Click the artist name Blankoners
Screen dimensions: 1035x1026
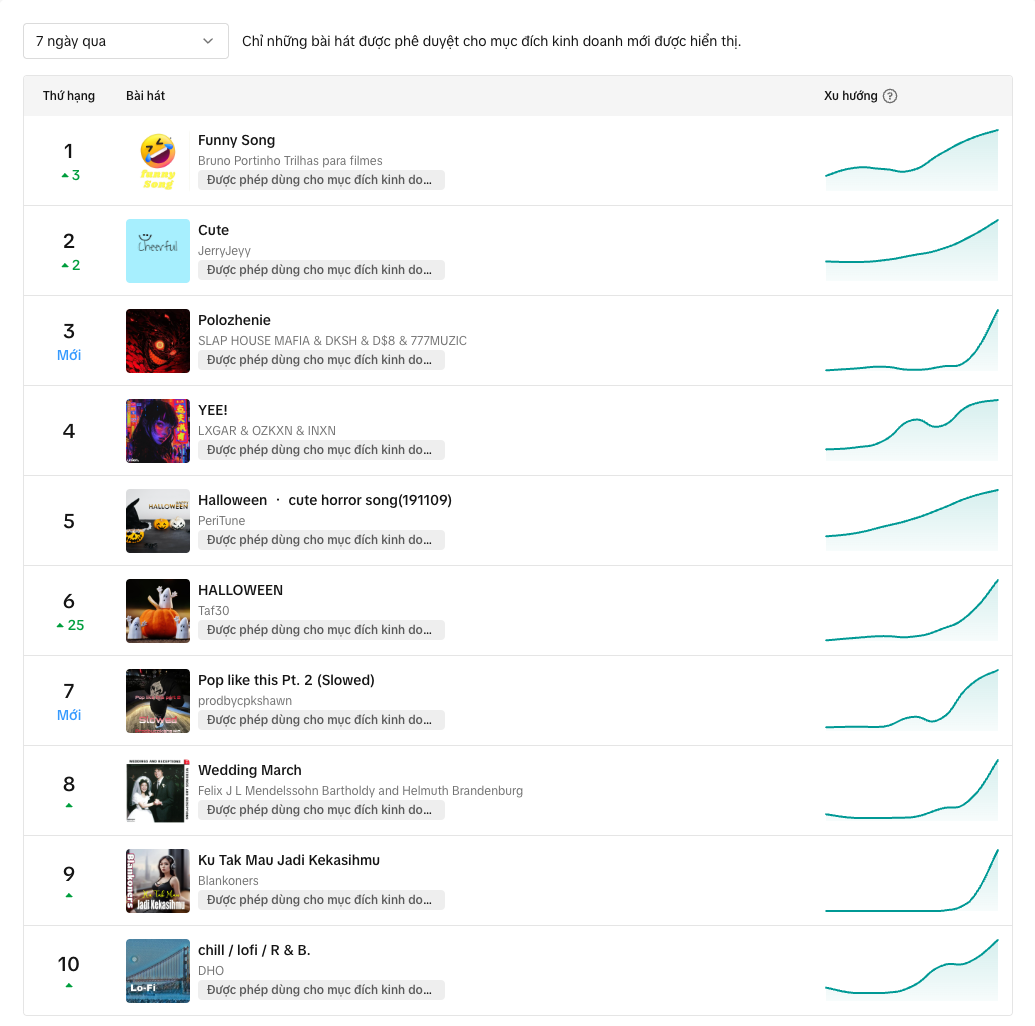coord(228,881)
